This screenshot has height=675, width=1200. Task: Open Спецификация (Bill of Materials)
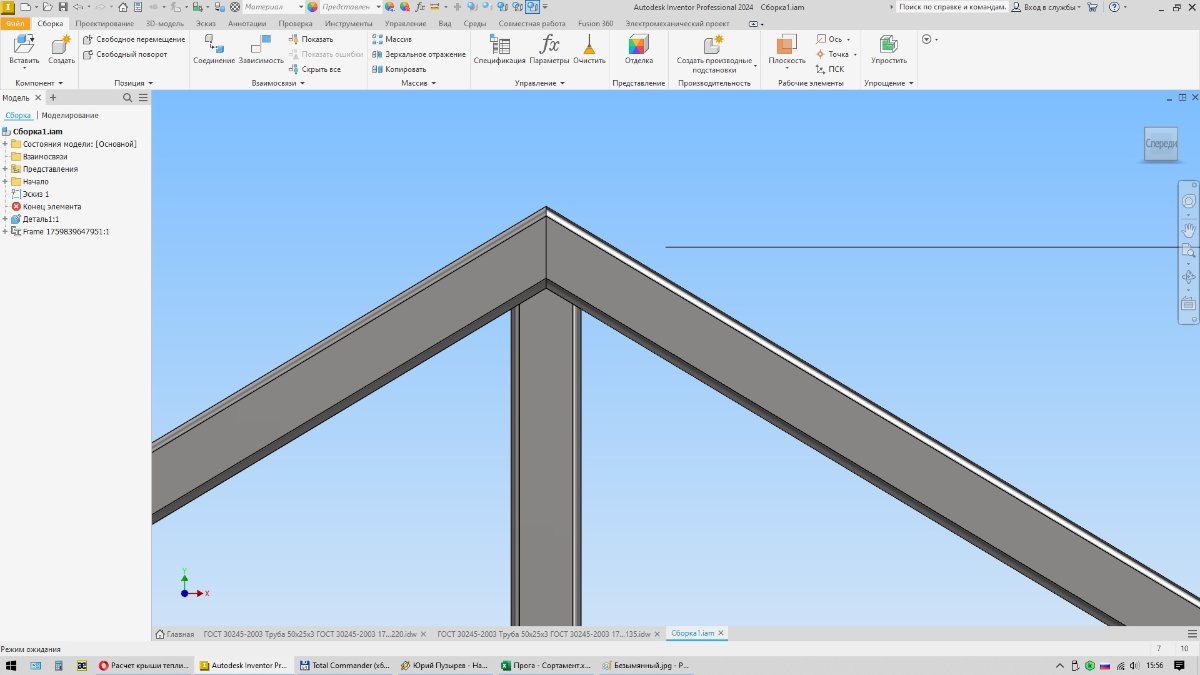[499, 46]
